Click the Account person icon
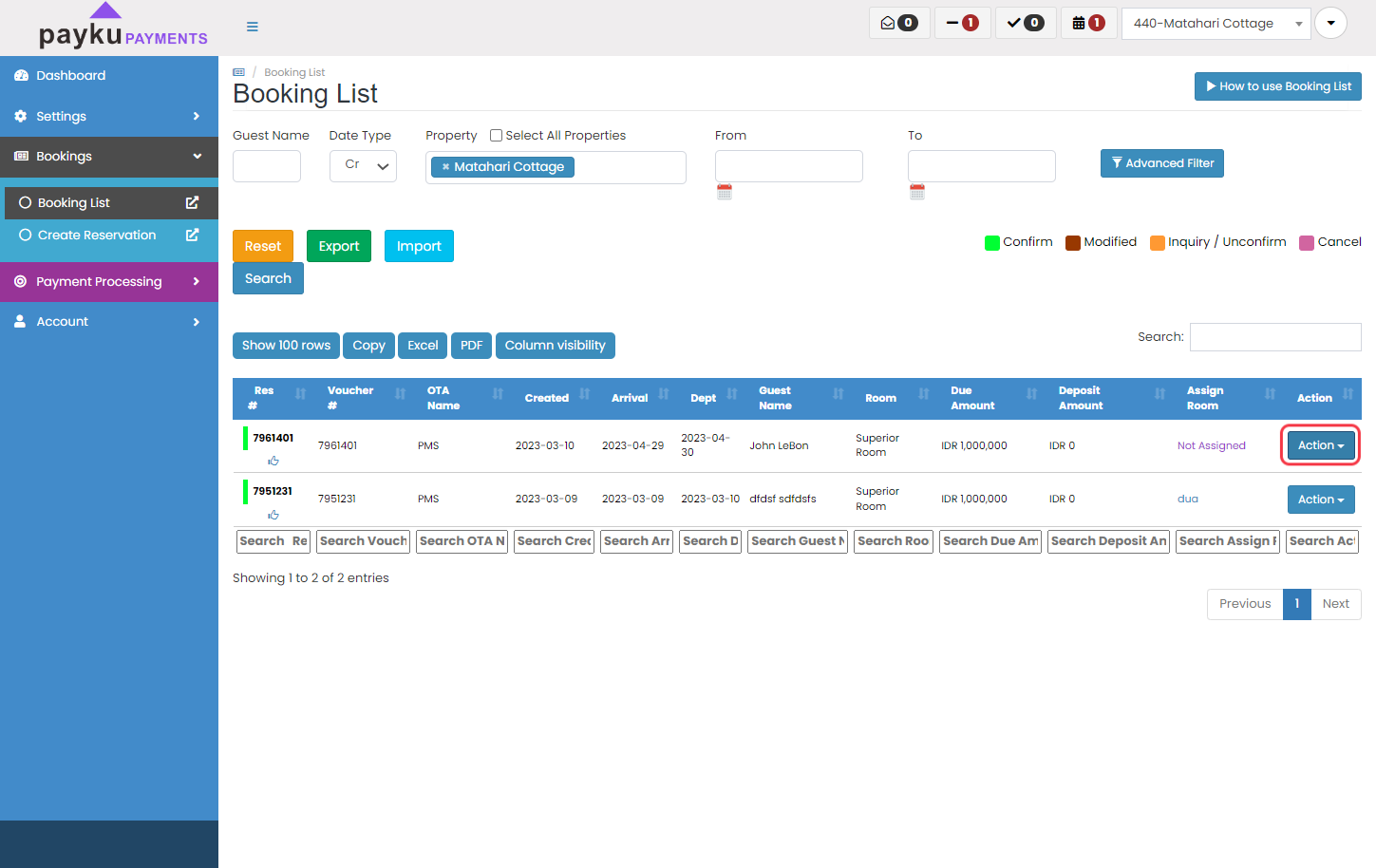This screenshot has width=1376, height=868. click(x=20, y=321)
